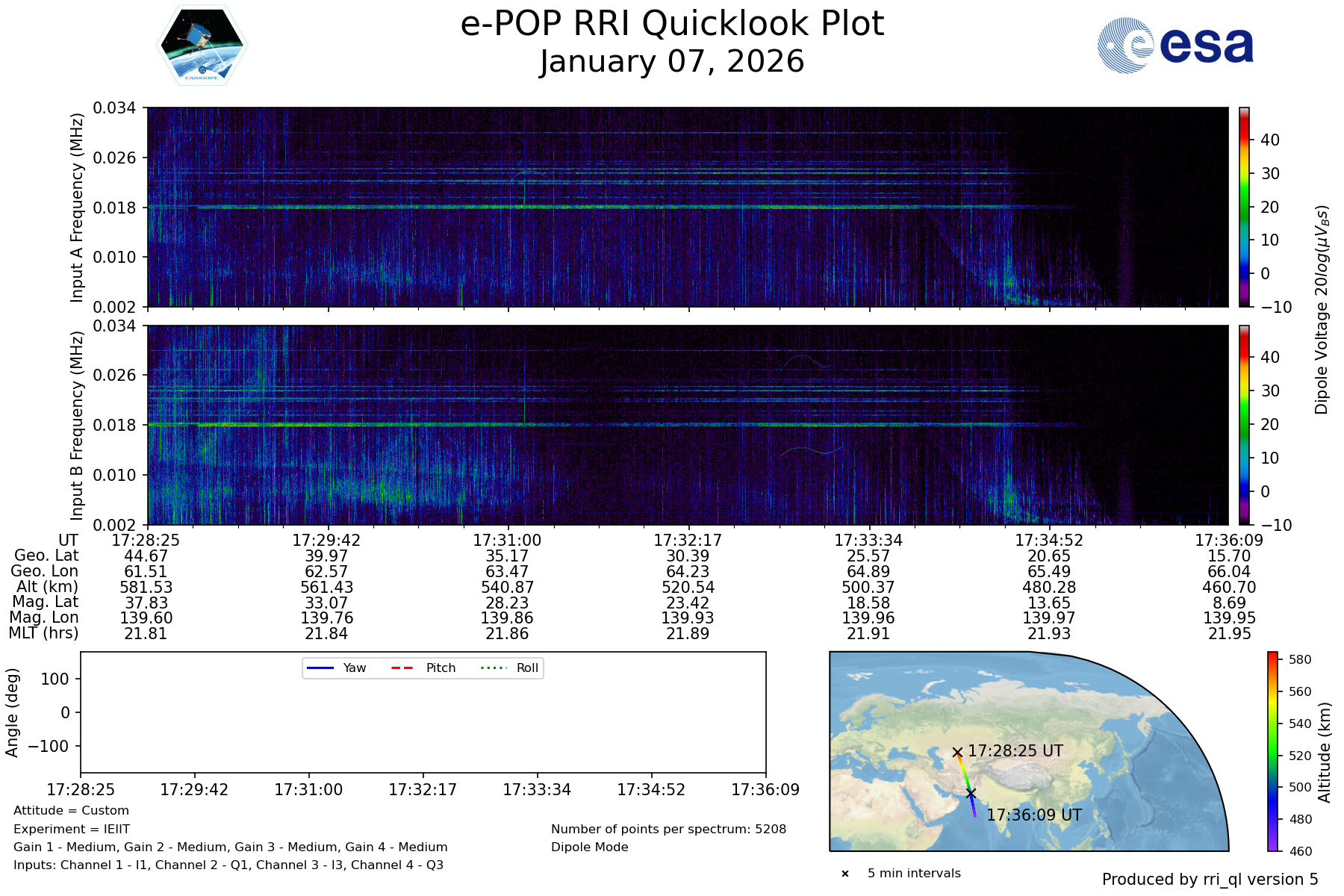Viewport: 1344px width, 896px height.
Task: Click the CASSIOPE satellite hexagon logo
Action: 202,46
